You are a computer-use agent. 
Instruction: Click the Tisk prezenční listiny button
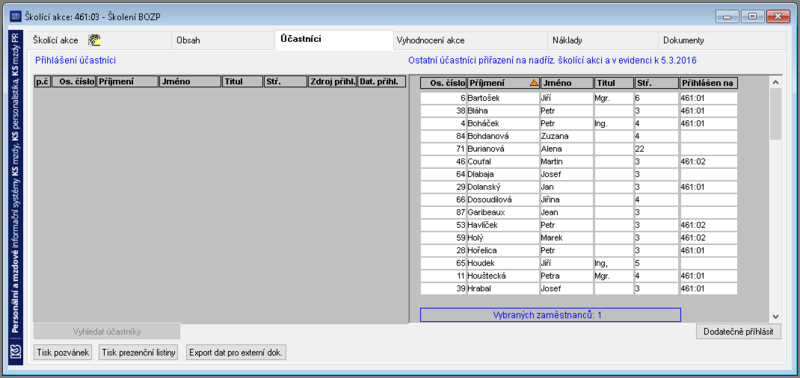(138, 352)
